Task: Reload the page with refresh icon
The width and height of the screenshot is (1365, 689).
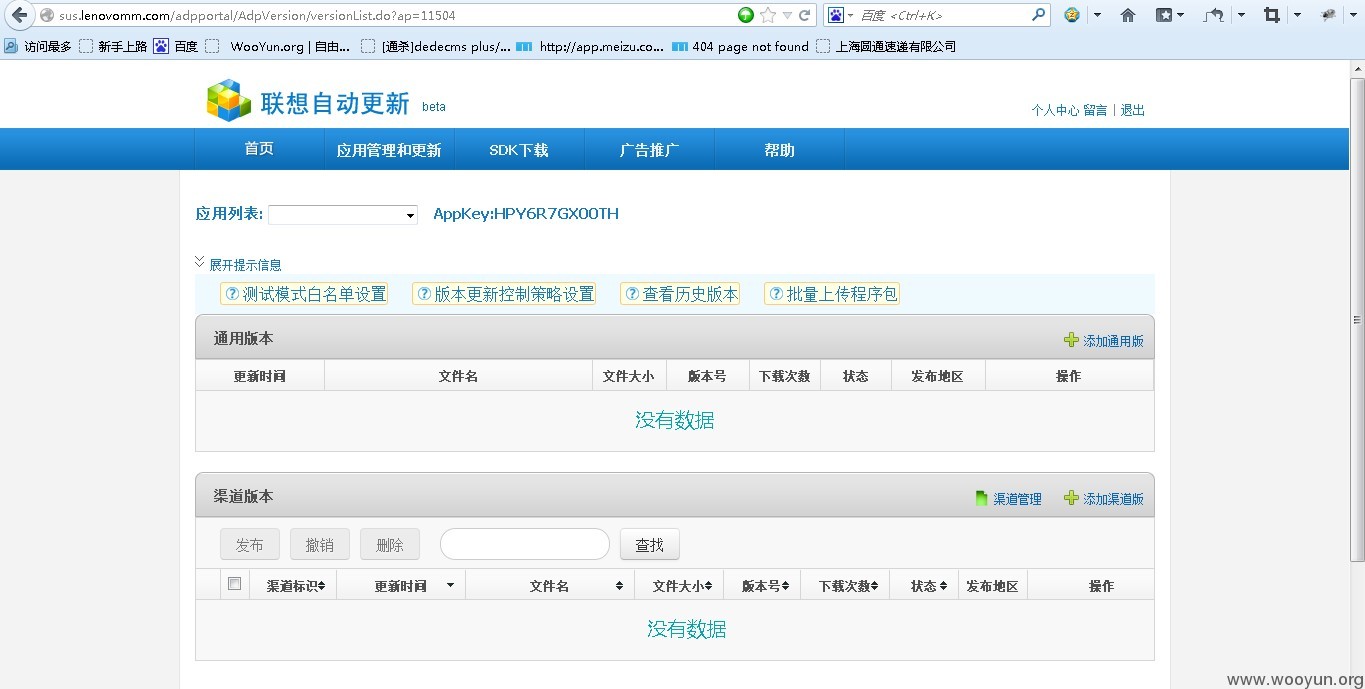Action: [804, 15]
